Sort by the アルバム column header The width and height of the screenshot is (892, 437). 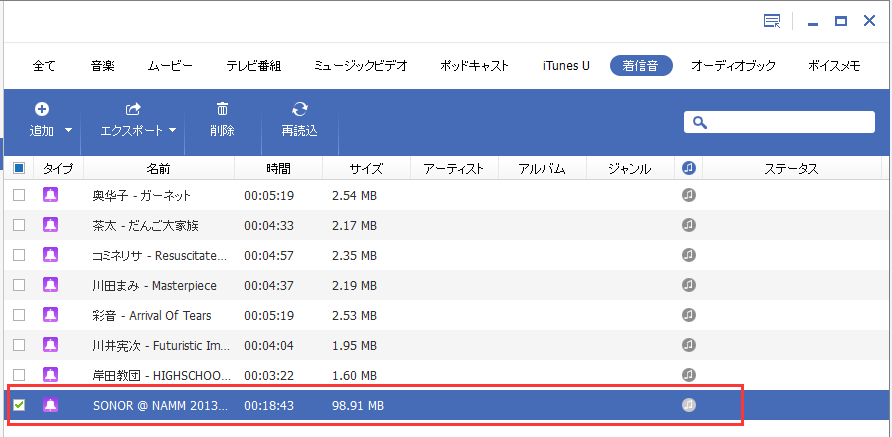coord(542,168)
